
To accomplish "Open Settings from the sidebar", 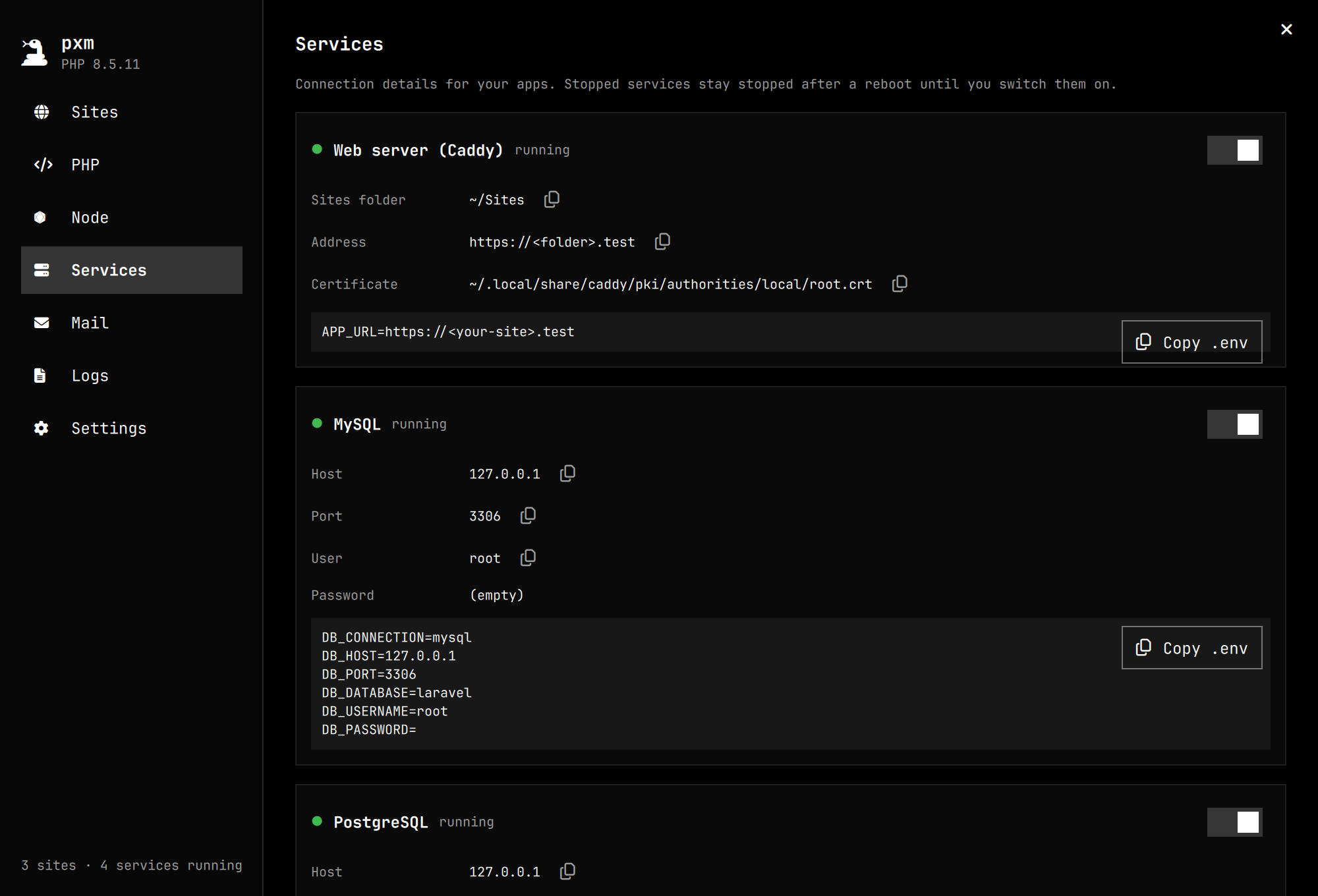I will (x=132, y=428).
